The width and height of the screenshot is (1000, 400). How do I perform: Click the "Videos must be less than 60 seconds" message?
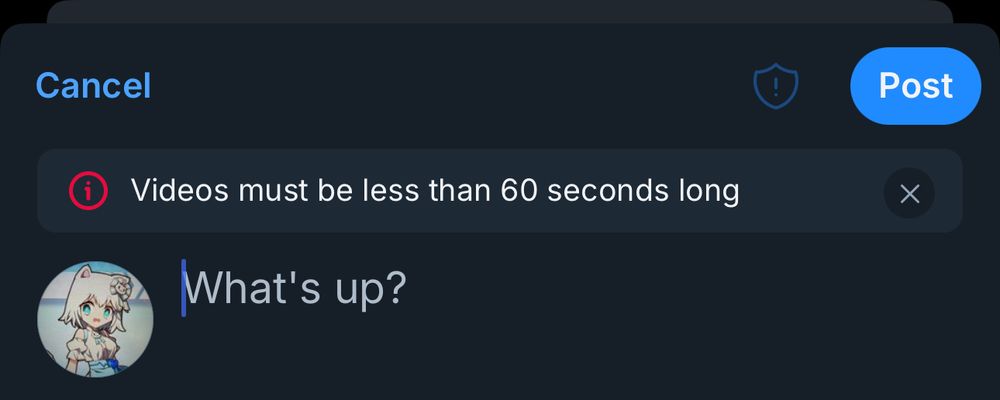[x=435, y=190]
